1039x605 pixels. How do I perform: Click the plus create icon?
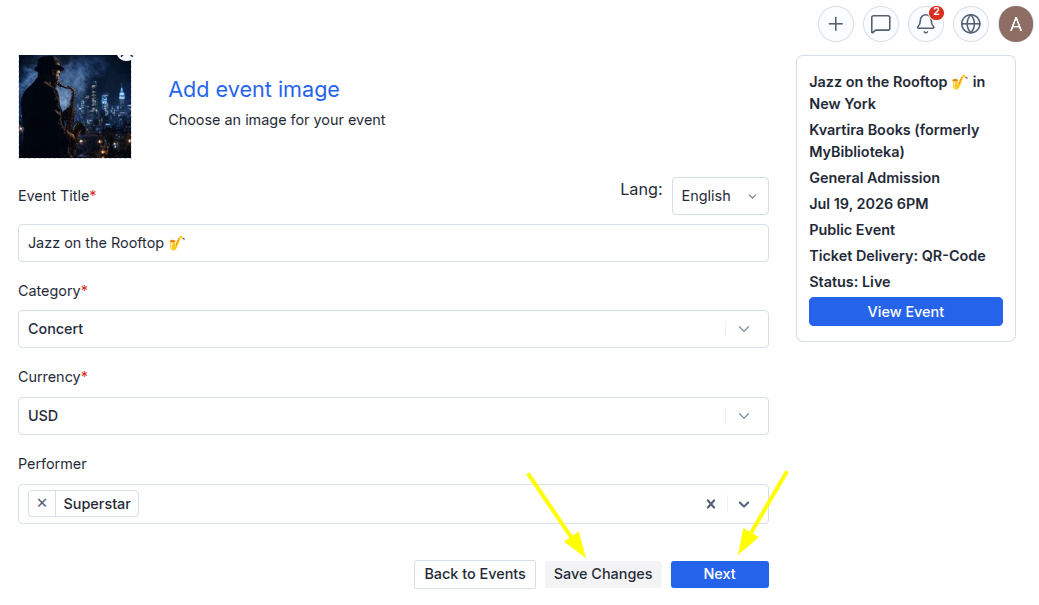[x=836, y=25]
